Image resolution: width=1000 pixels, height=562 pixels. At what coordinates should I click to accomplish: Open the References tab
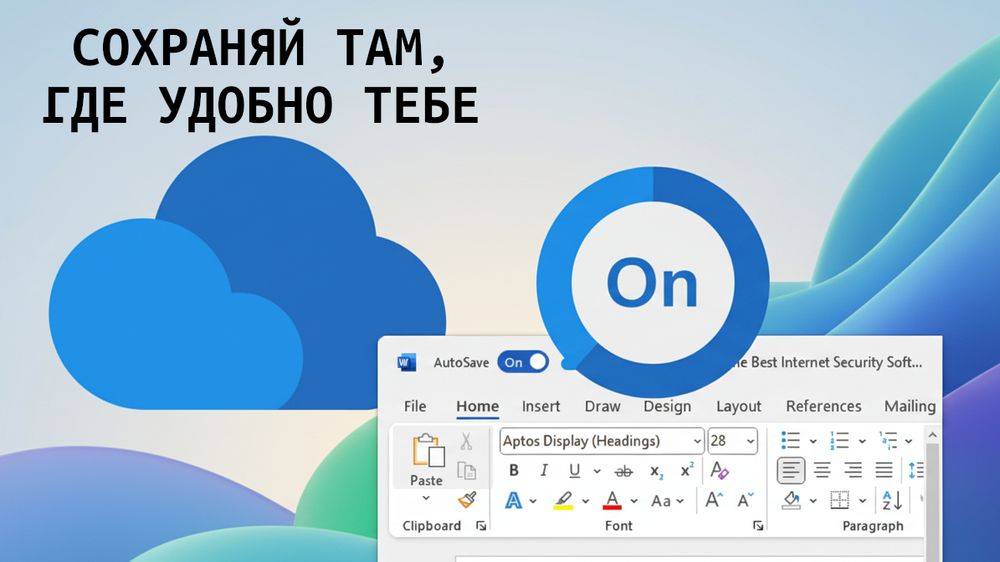click(x=823, y=406)
